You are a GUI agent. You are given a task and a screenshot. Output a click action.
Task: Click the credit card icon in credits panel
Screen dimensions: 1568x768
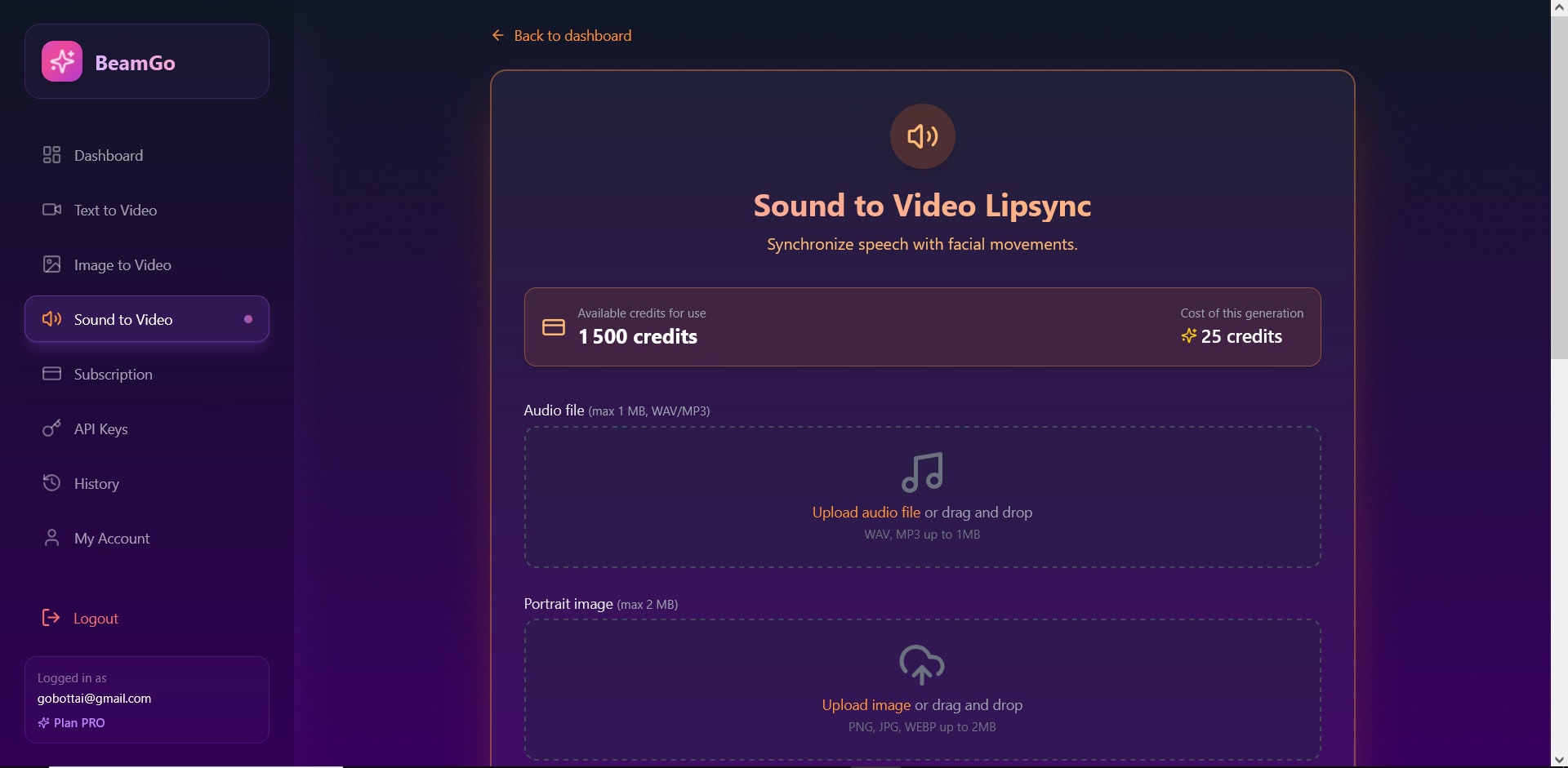(554, 327)
